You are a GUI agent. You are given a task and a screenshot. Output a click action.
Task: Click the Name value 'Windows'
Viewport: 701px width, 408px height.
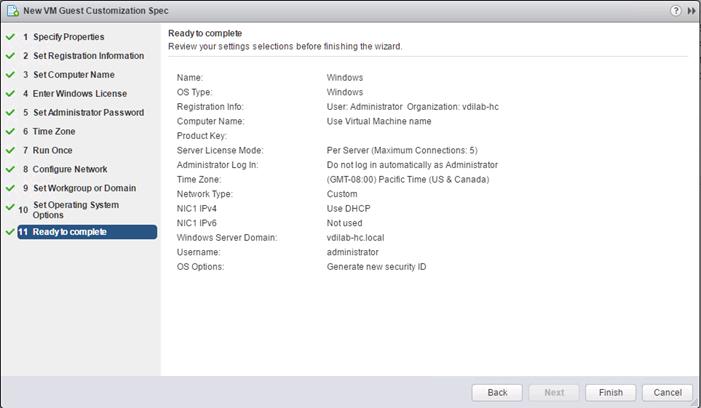[x=345, y=77]
